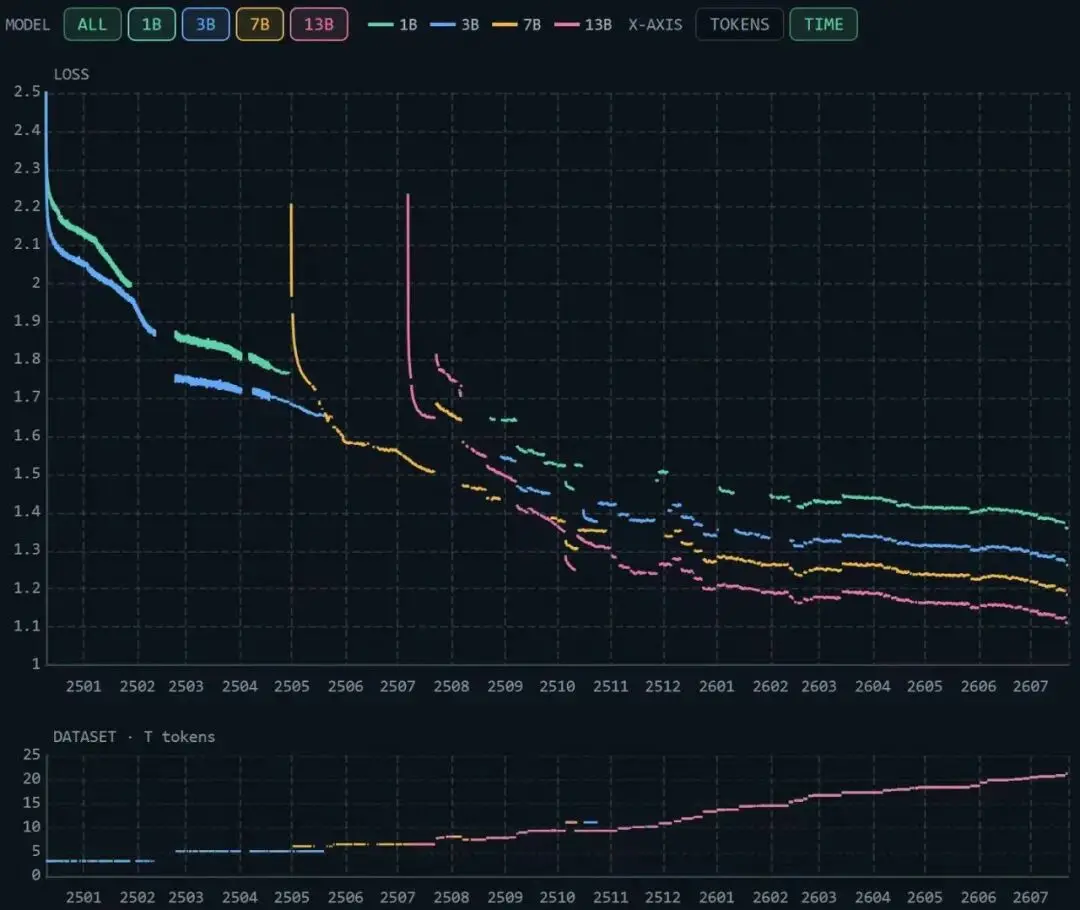The width and height of the screenshot is (1080, 910).
Task: Click the 0 value on the dataset y-axis
Action: 36,875
